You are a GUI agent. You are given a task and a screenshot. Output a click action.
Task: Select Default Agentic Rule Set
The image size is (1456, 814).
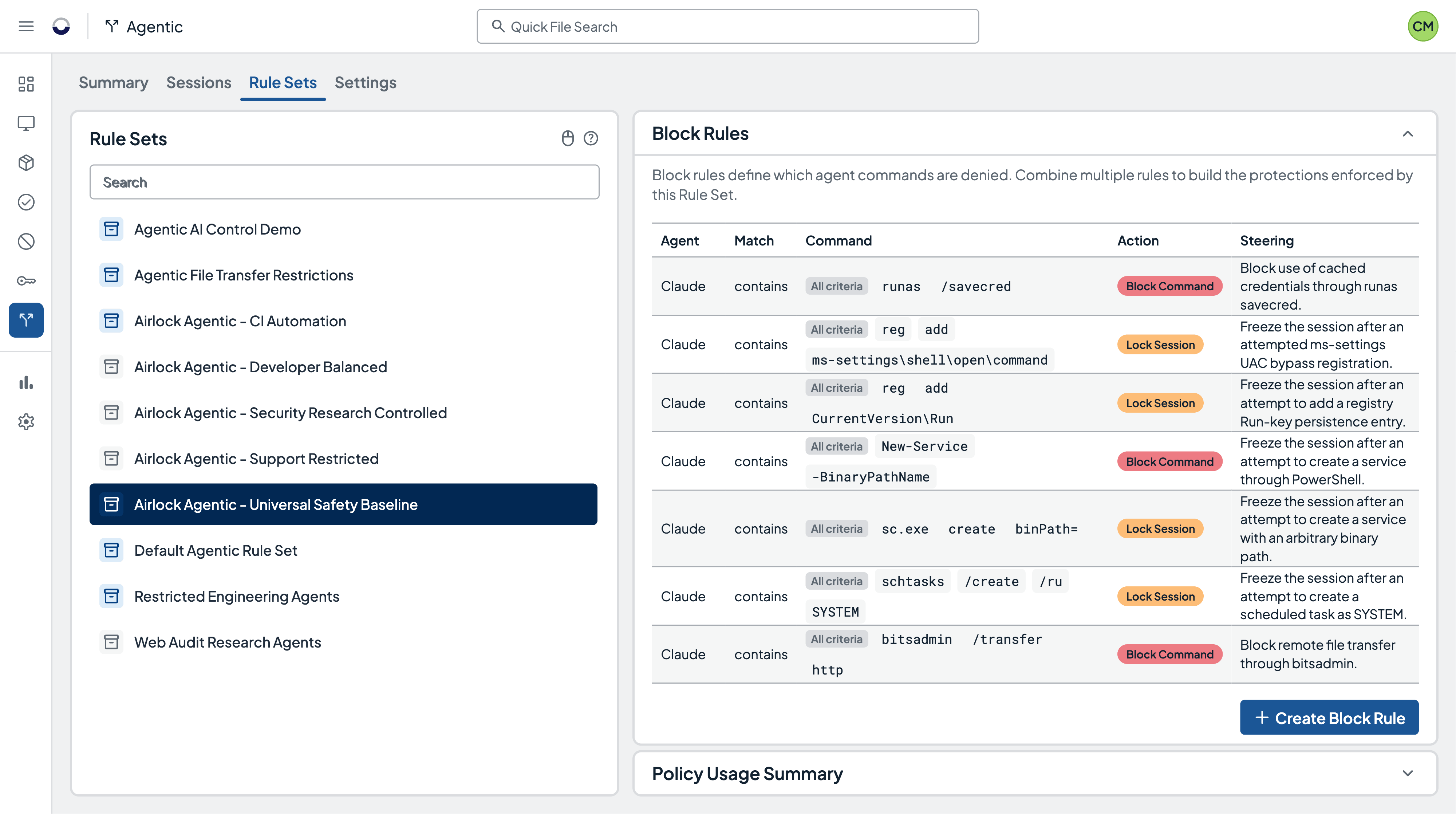[x=343, y=550]
